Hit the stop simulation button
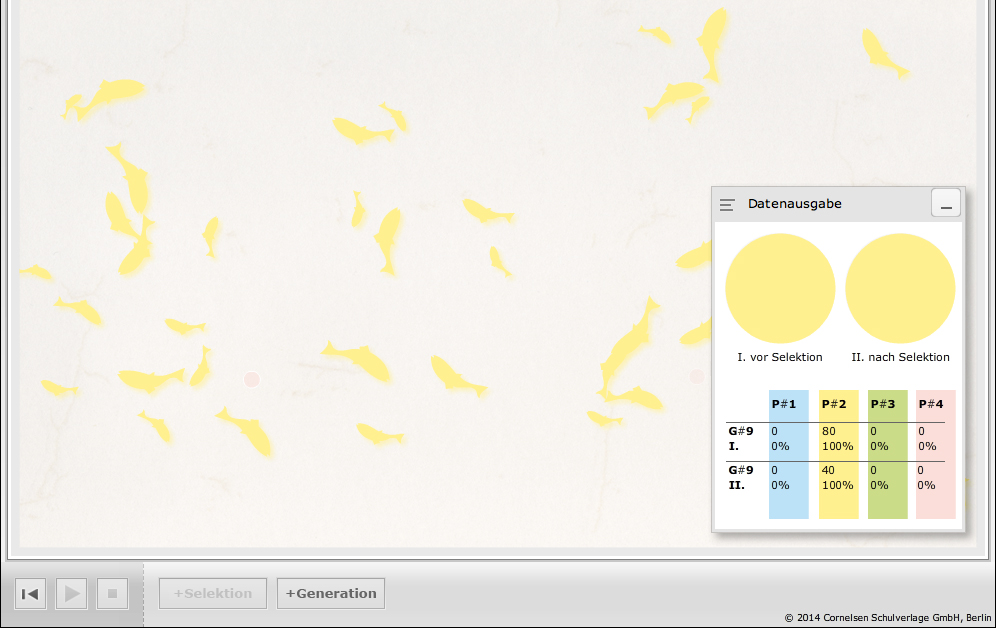 [112, 594]
